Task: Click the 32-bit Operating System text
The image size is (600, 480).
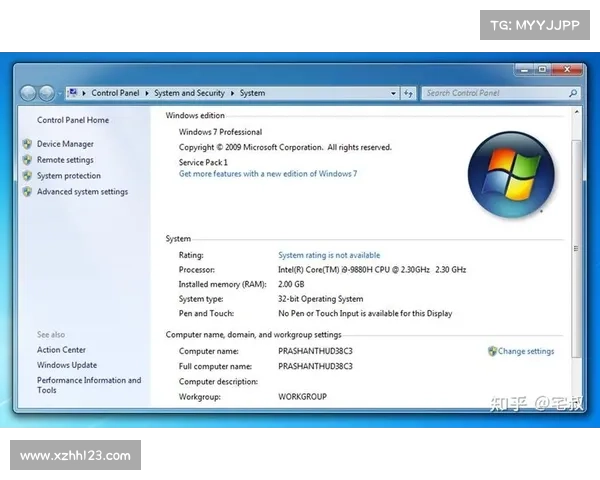Action: pos(321,299)
